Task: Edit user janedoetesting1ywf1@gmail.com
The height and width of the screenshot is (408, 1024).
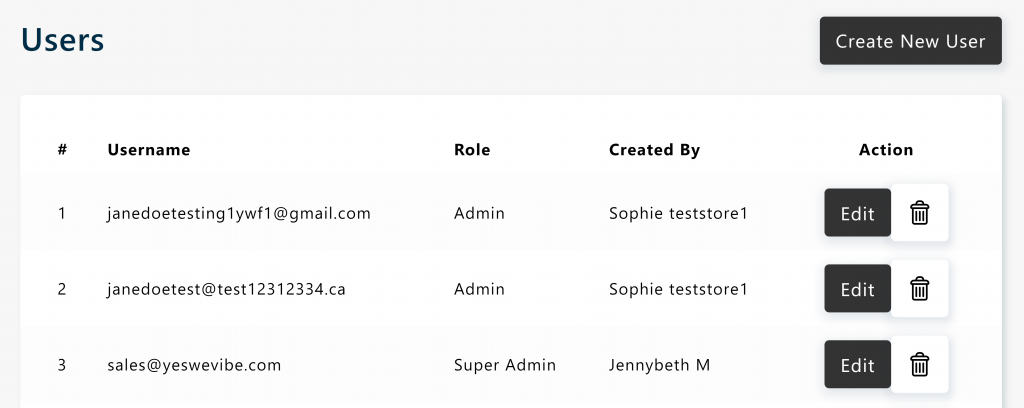Action: coord(857,213)
